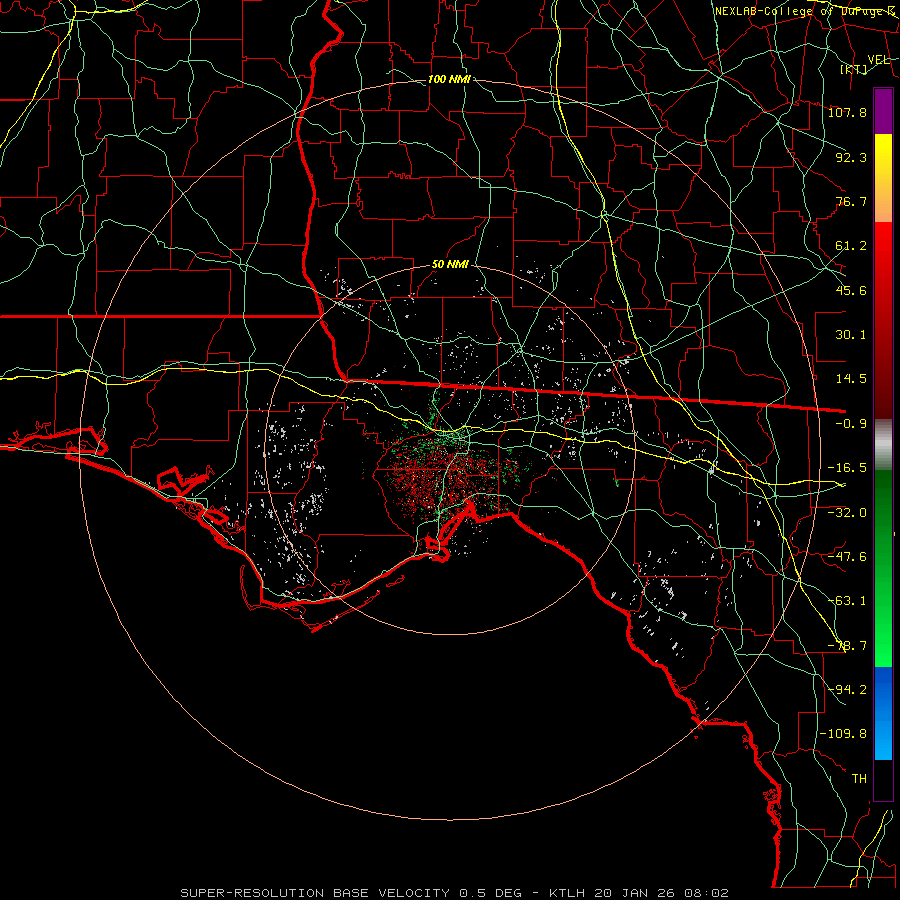
Task: Select the 45.6 velocity scale value
Action: tap(851, 290)
